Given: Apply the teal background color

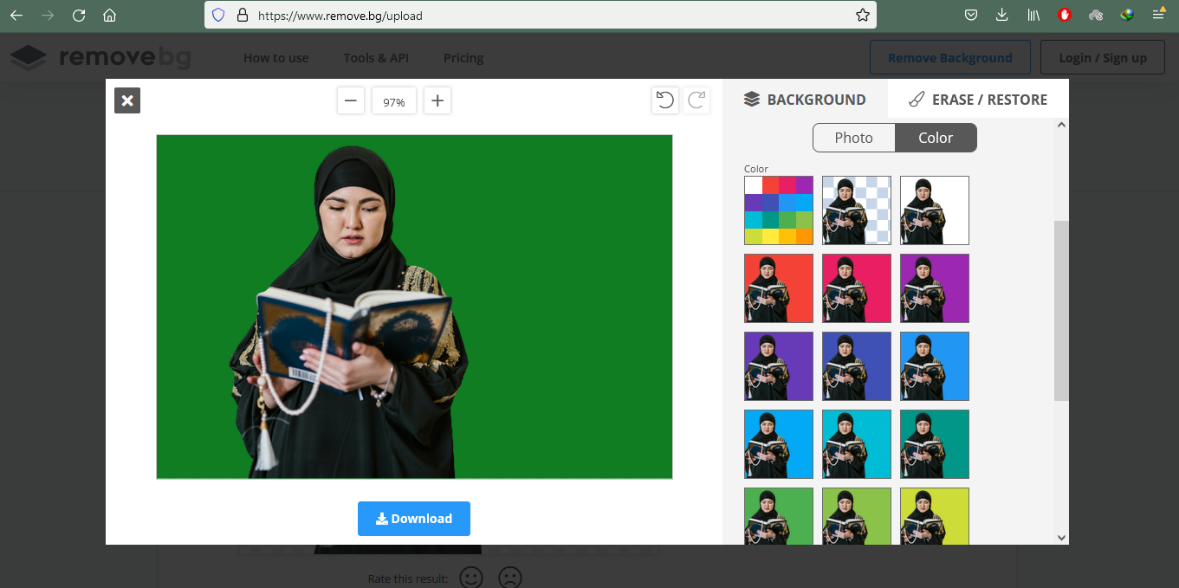Looking at the screenshot, I should [x=935, y=444].
